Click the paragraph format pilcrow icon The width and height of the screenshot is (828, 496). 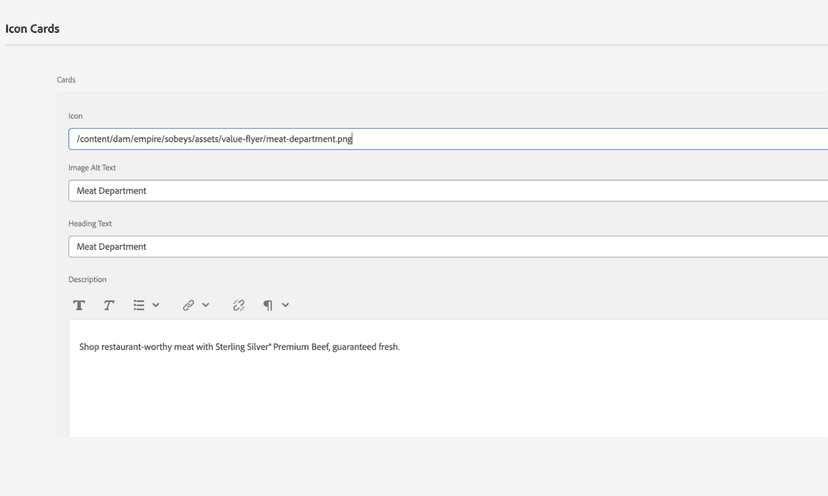(268, 305)
